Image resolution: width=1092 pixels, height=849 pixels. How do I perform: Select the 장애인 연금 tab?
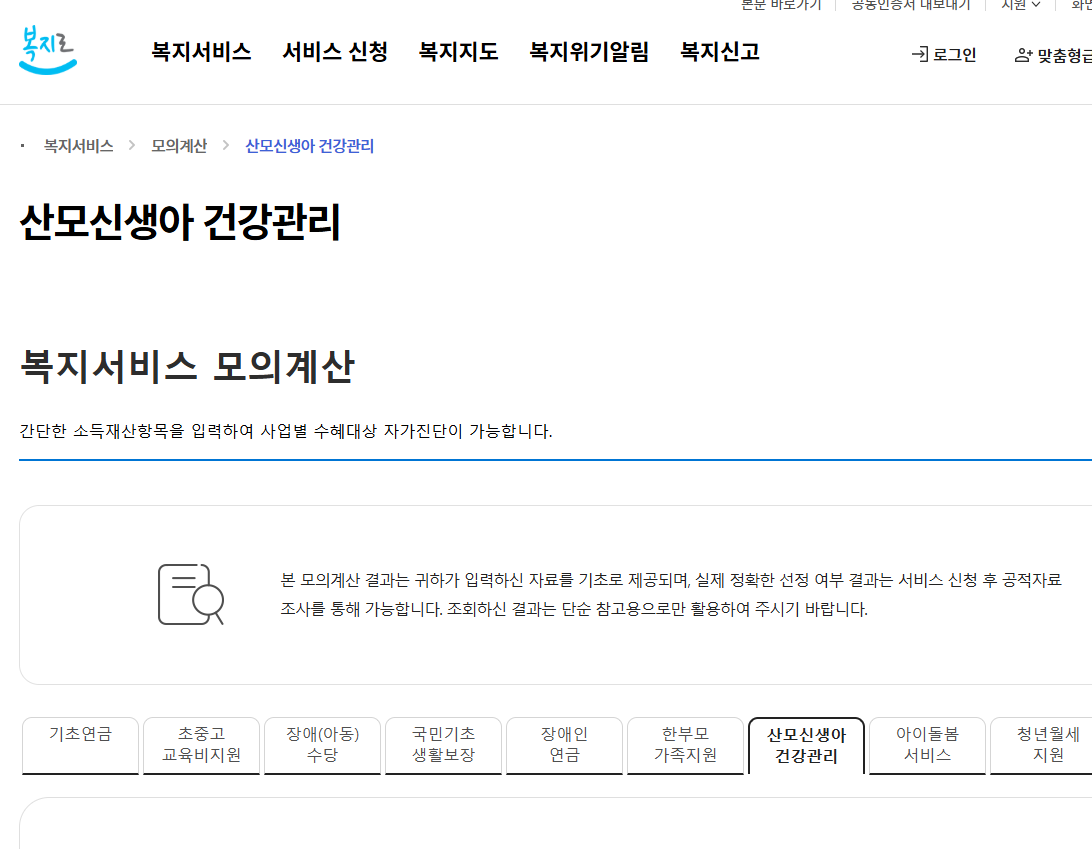coord(564,745)
